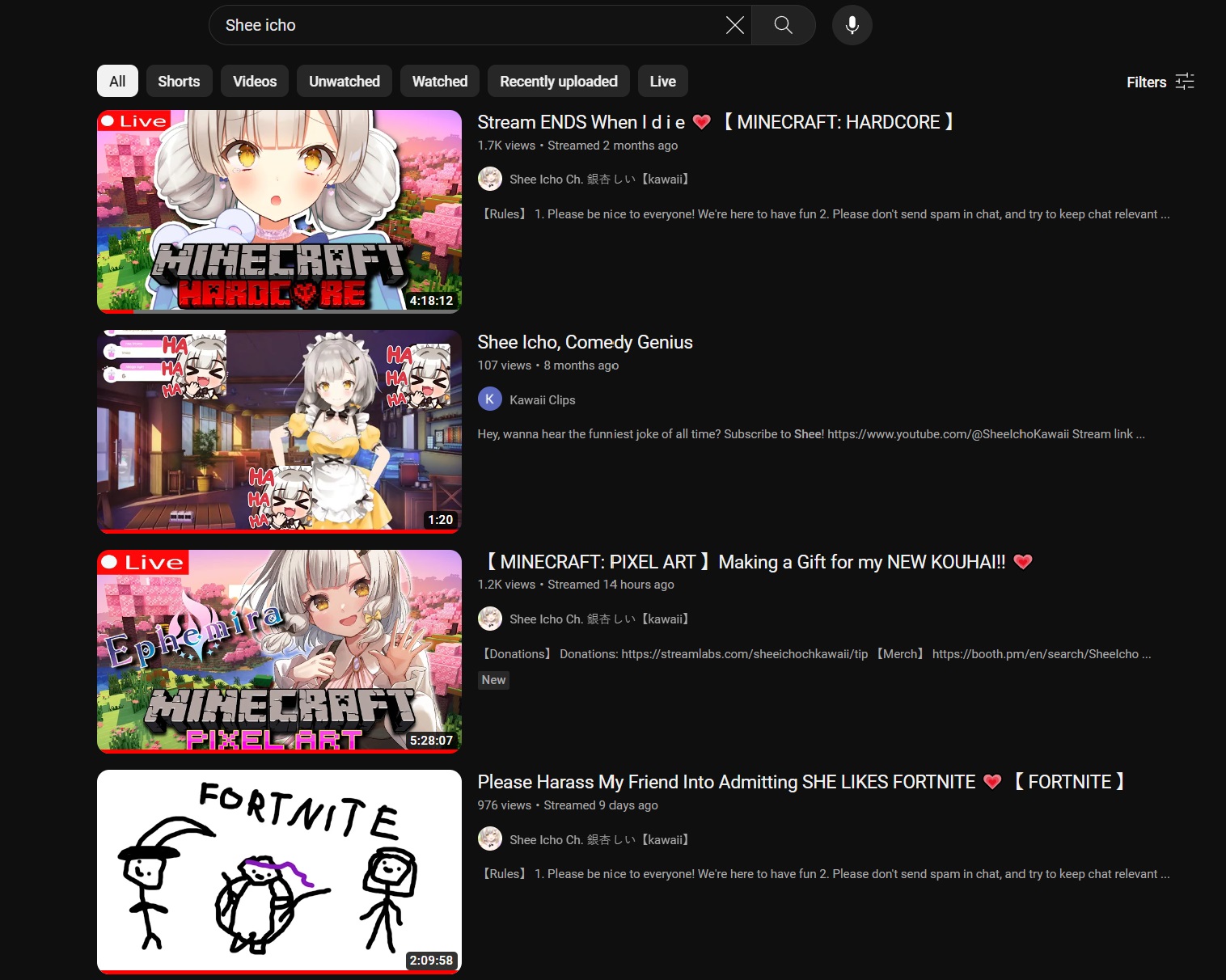Start voice search with the microphone icon
The width and height of the screenshot is (1226, 980).
pos(852,25)
